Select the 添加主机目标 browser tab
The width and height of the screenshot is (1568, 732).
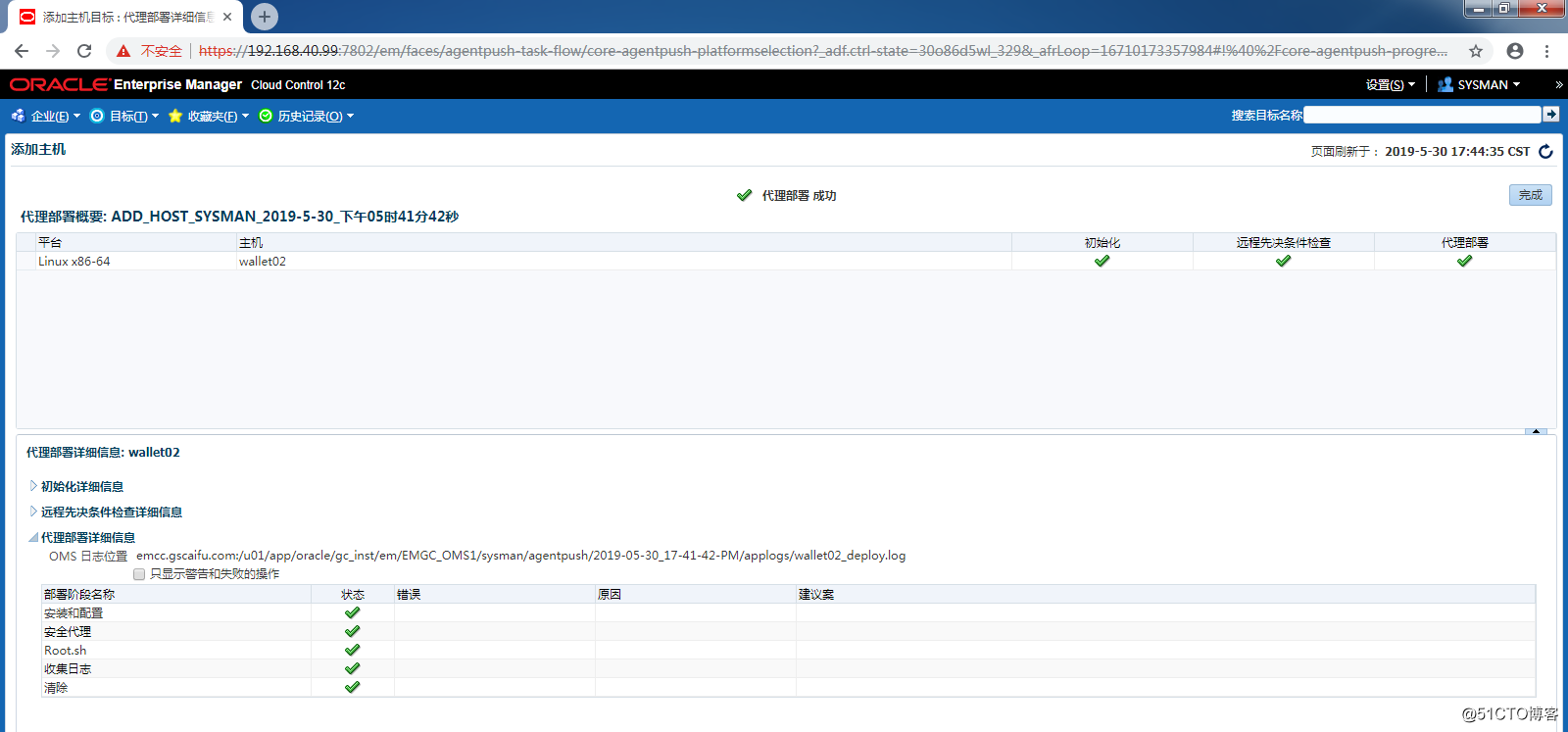tap(125, 17)
